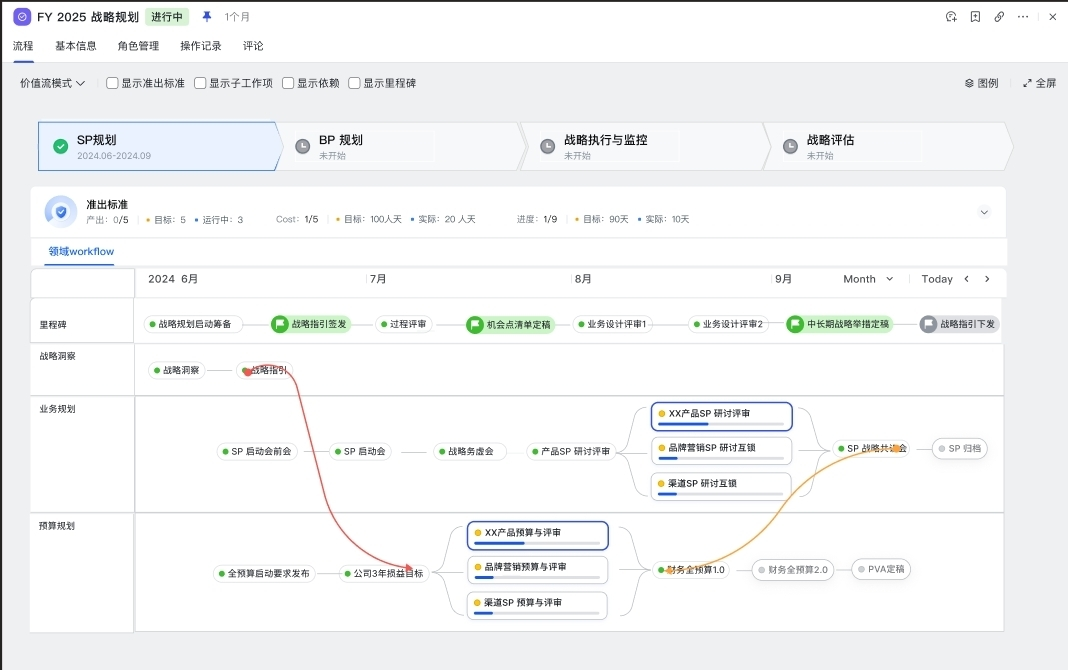
Task: Click the blue pin icon beside status
Action: [207, 17]
